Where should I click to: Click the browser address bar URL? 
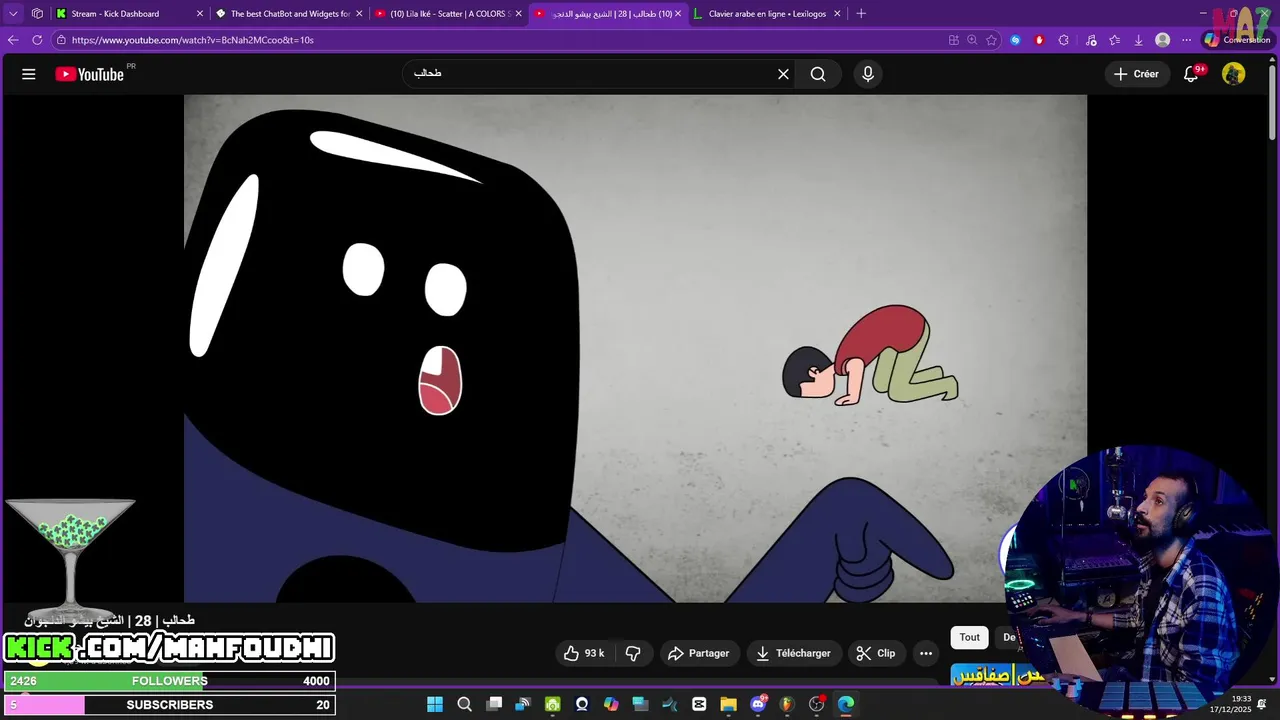point(193,40)
